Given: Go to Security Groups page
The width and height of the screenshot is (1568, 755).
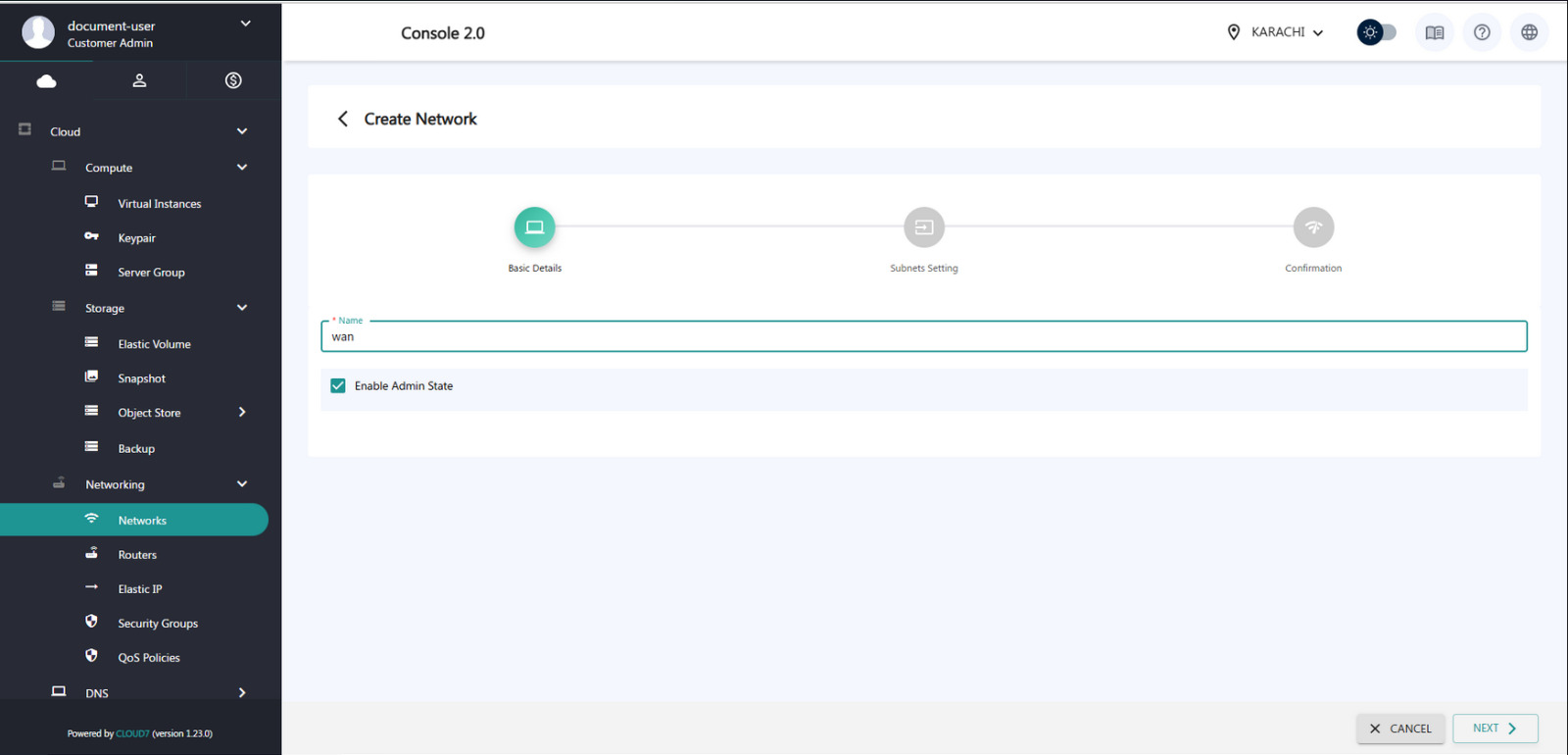Looking at the screenshot, I should point(158,624).
